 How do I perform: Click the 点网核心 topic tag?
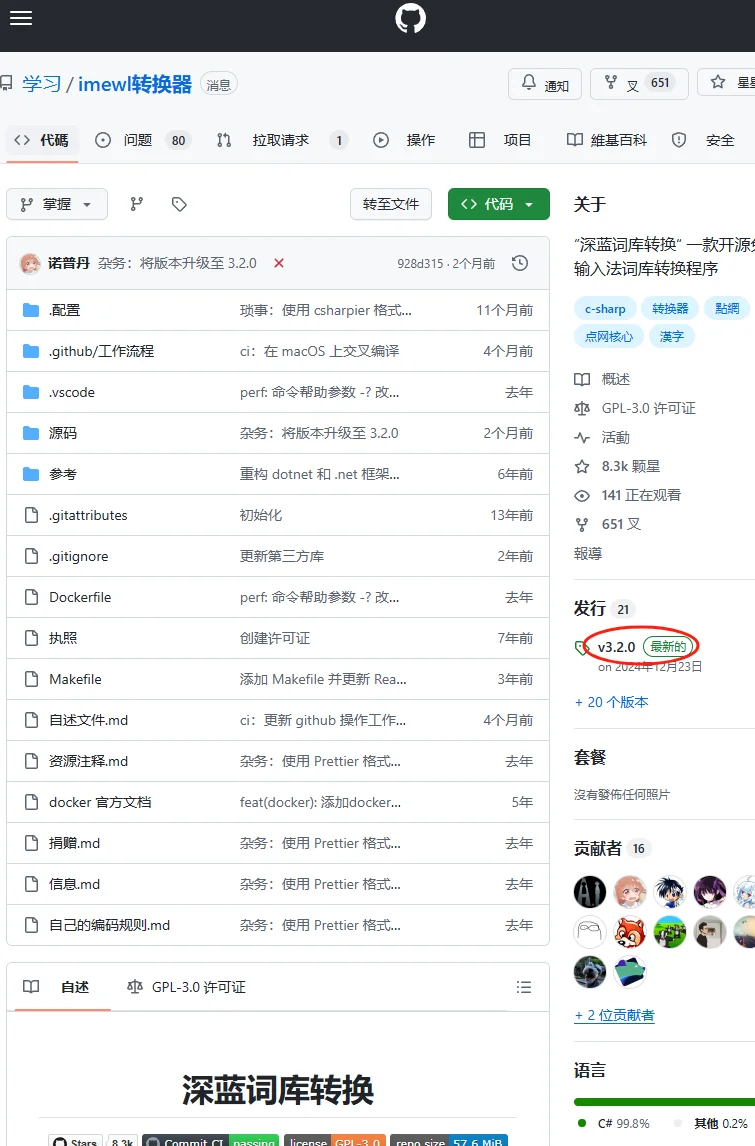(x=609, y=336)
